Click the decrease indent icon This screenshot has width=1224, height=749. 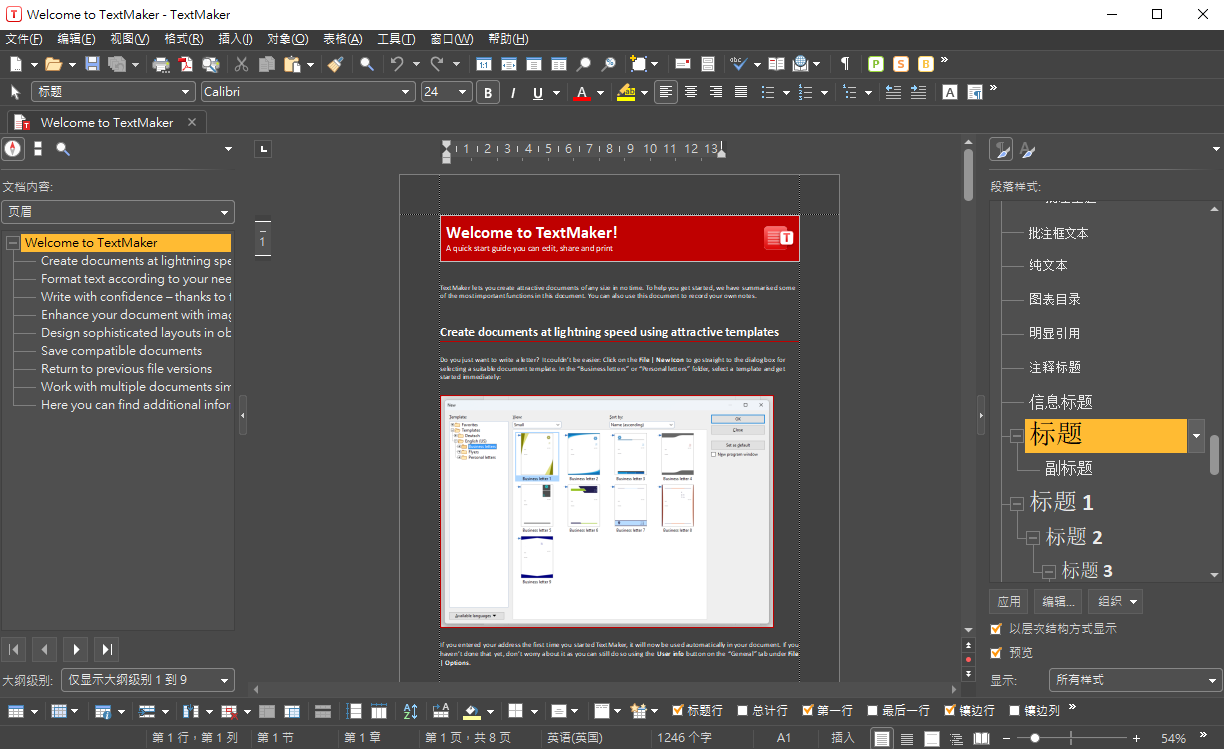coord(893,92)
